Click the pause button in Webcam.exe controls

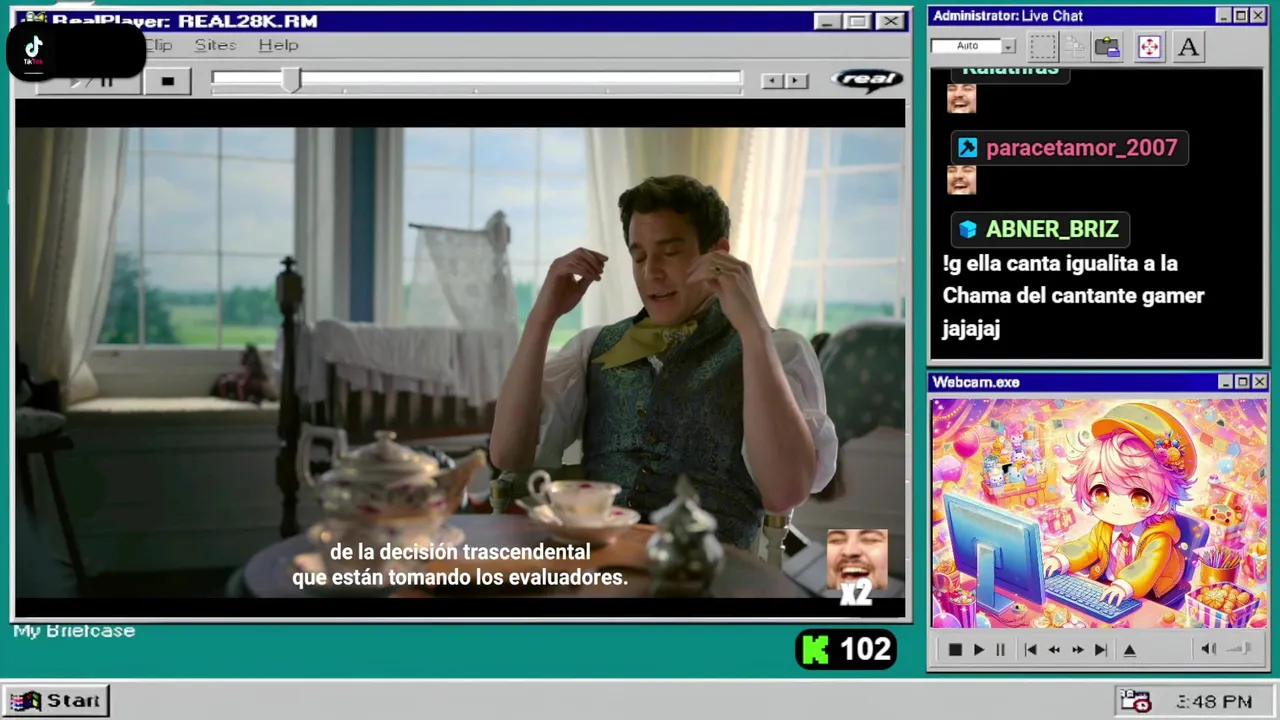(1000, 649)
